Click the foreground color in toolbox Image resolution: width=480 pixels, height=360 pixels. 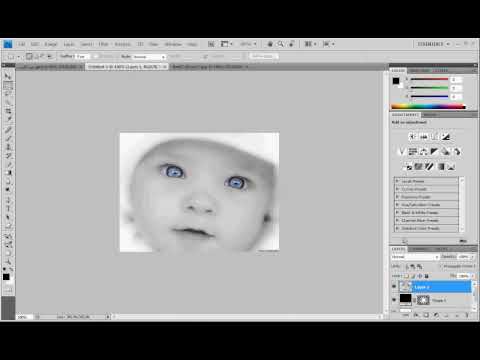pos(6,277)
